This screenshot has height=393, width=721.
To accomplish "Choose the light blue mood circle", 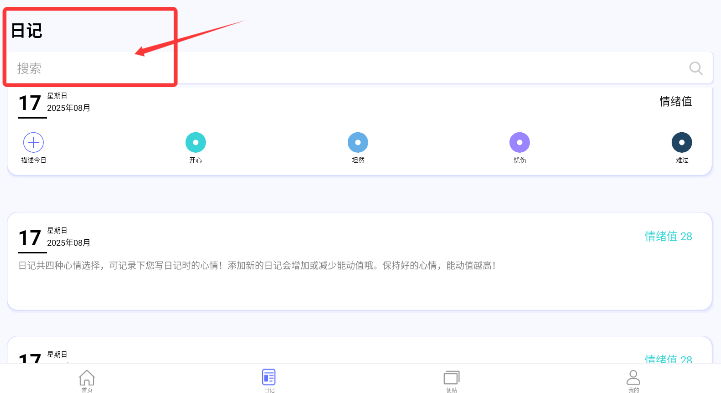I will (358, 142).
